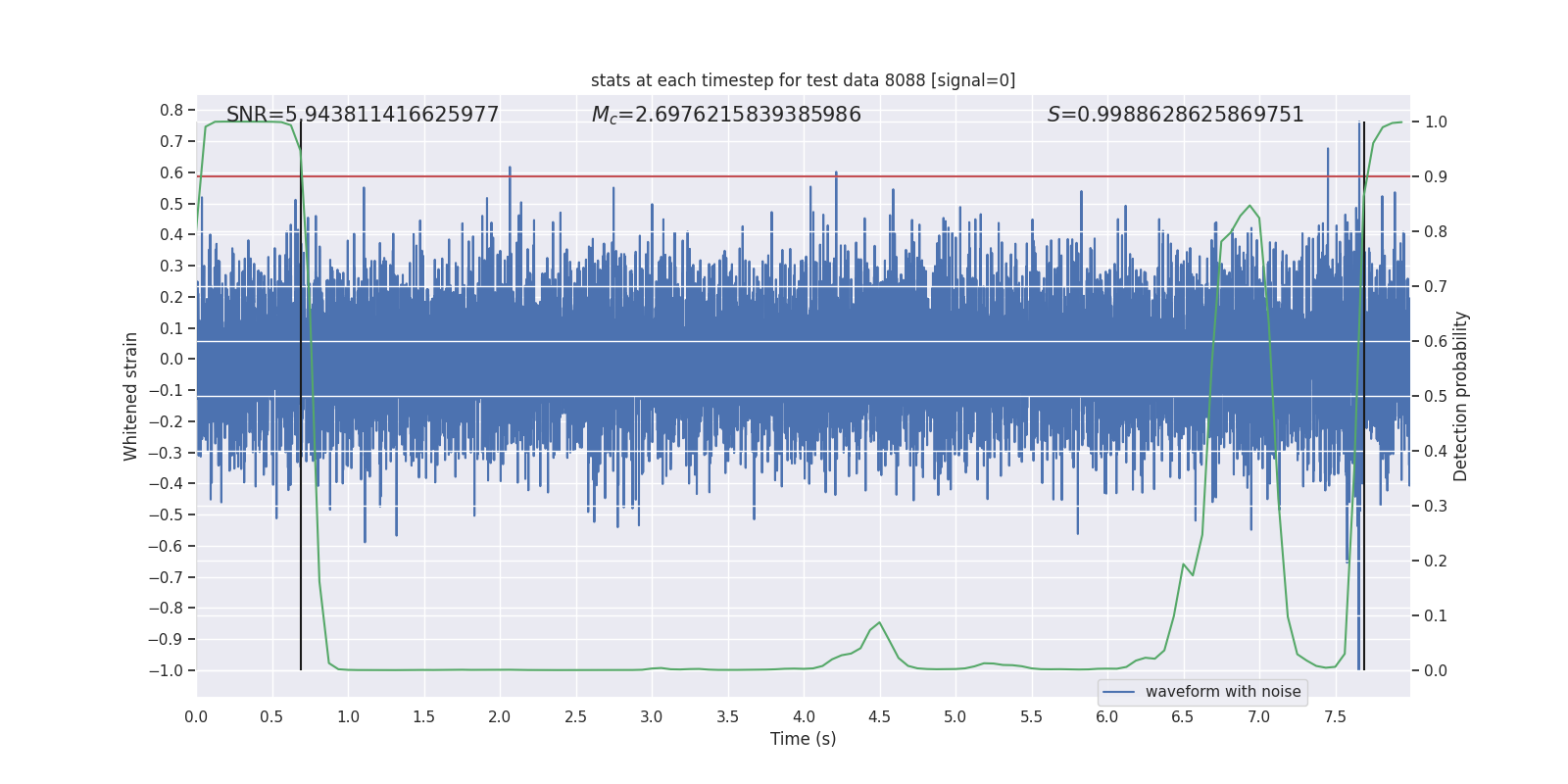The width and height of the screenshot is (1568, 784).
Task: Click the x-axis tick label 2.5
Action: (x=575, y=716)
